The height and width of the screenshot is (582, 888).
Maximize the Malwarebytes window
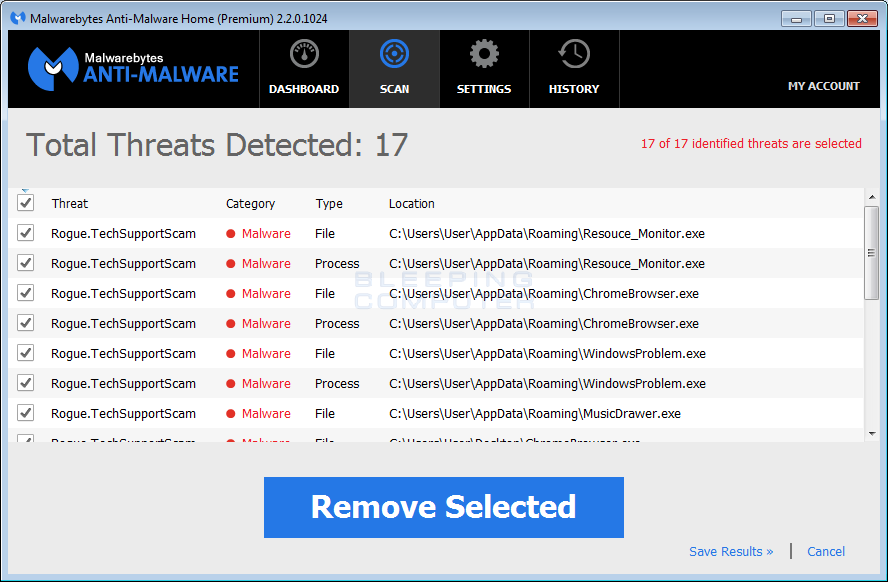click(x=829, y=19)
